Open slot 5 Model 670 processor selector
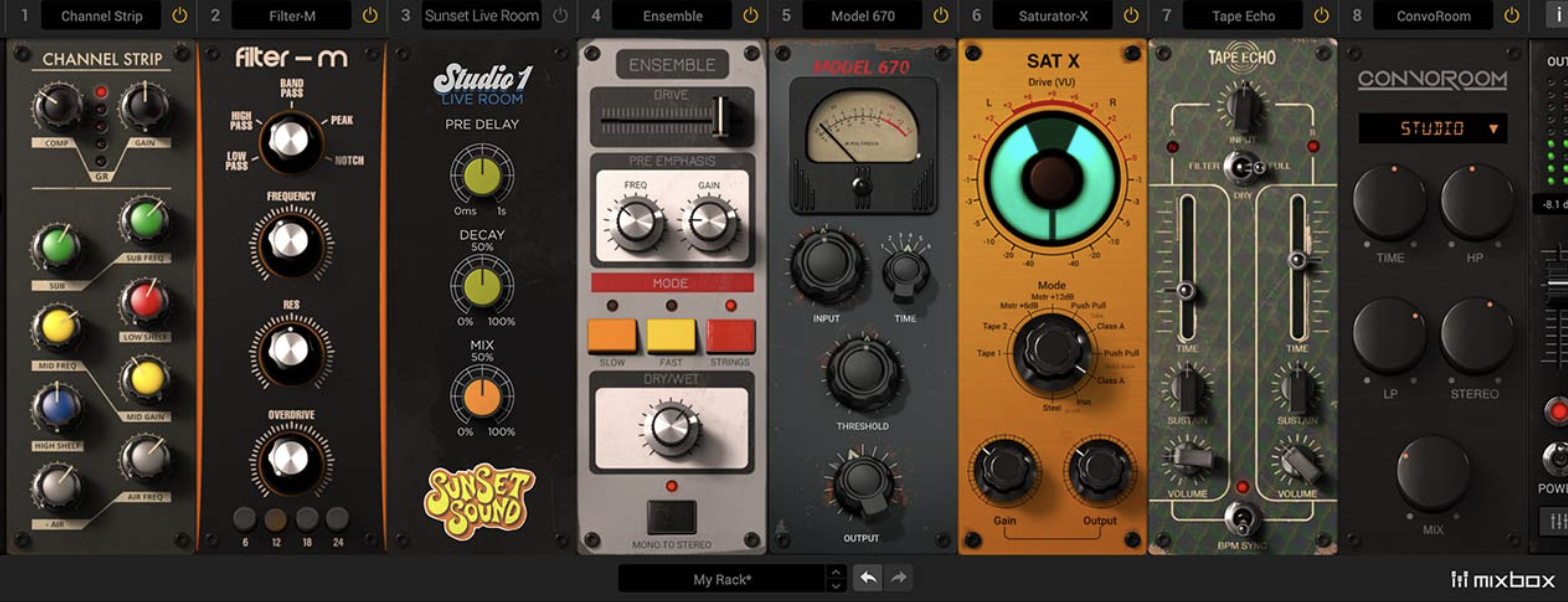 click(862, 16)
